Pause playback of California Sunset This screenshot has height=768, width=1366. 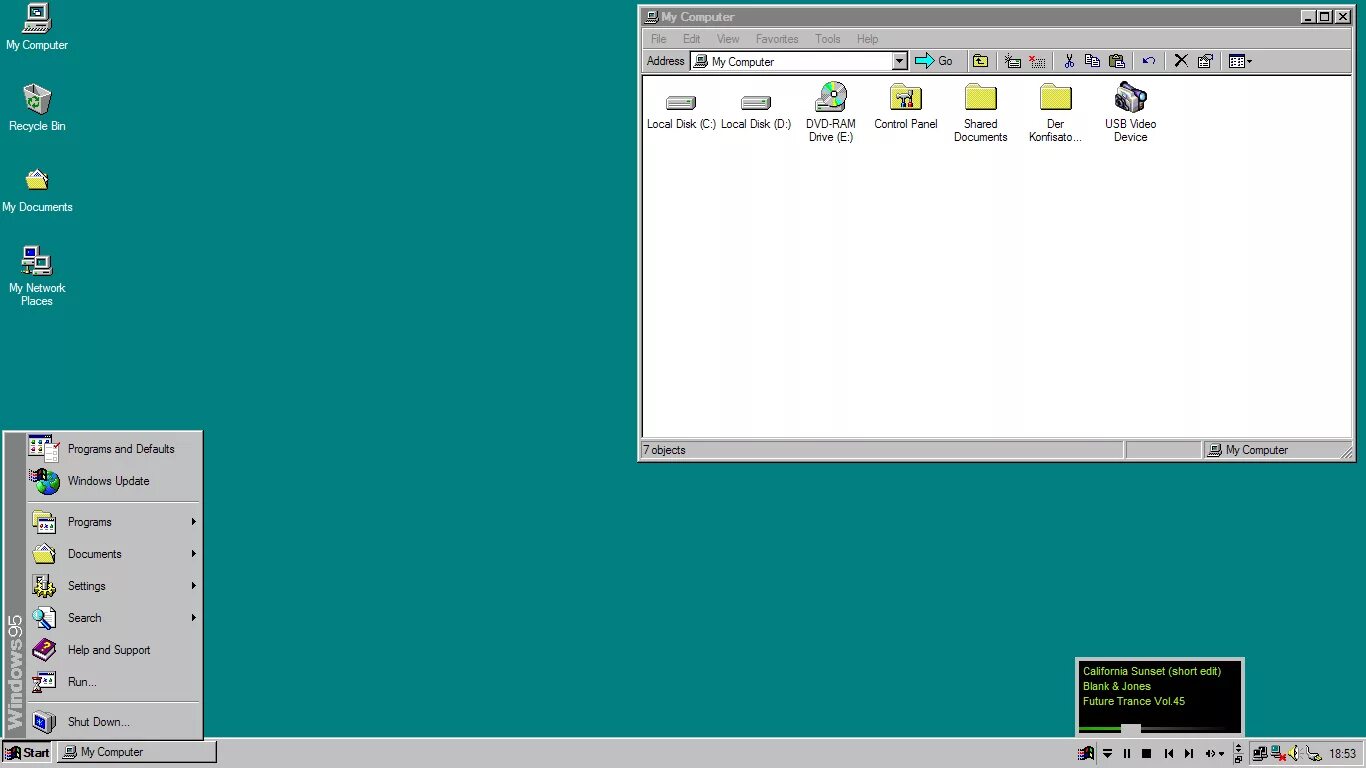coord(1126,753)
